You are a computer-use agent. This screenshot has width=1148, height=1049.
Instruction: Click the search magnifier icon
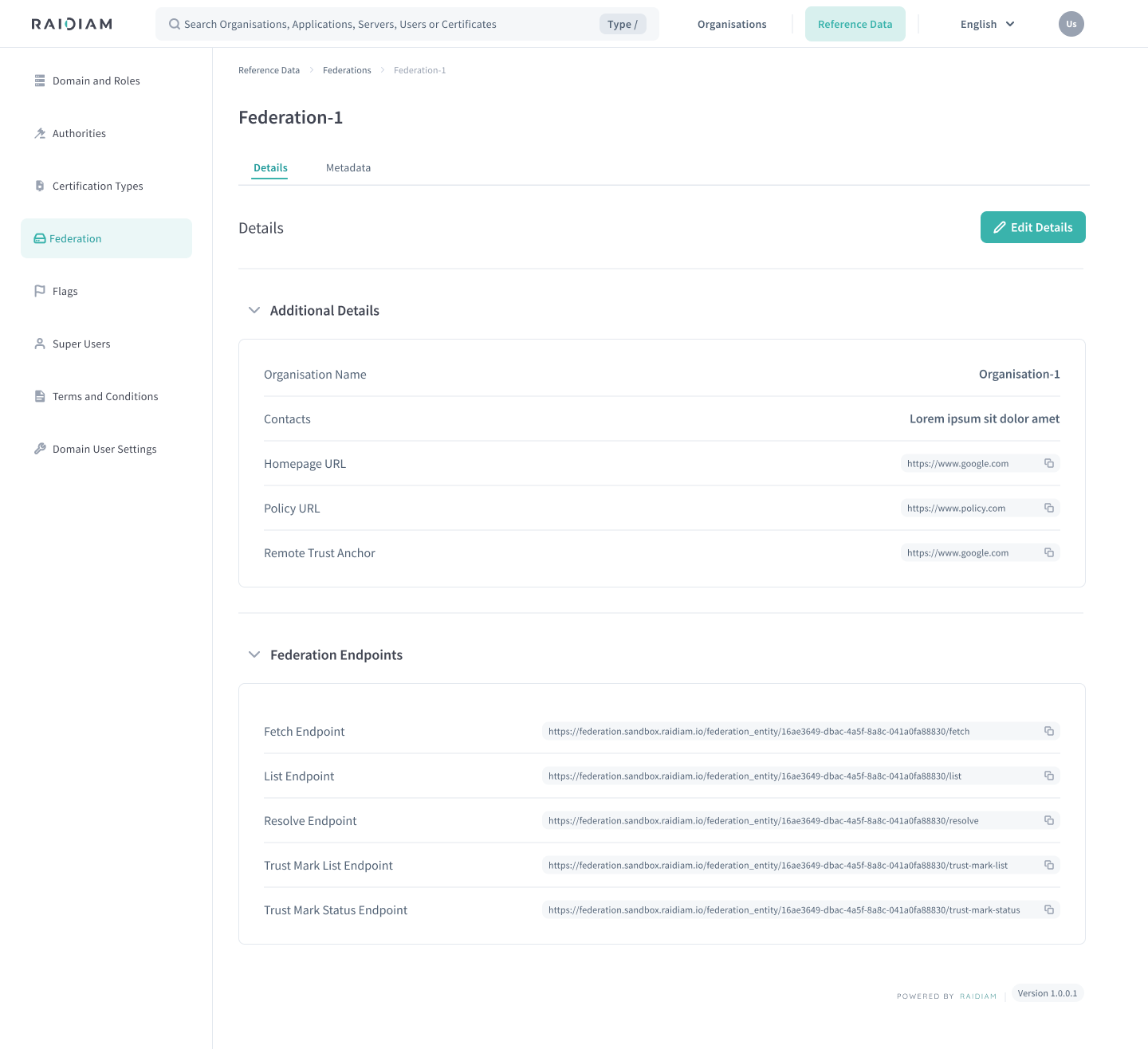click(174, 24)
